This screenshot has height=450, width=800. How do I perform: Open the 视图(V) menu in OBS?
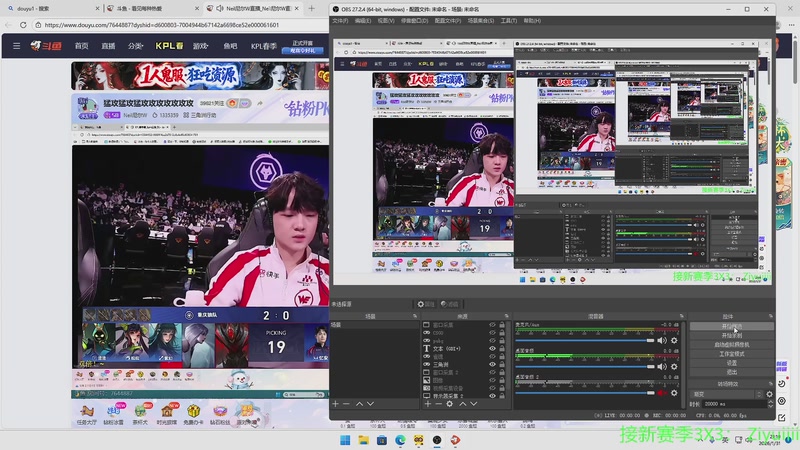pyautogui.click(x=386, y=20)
